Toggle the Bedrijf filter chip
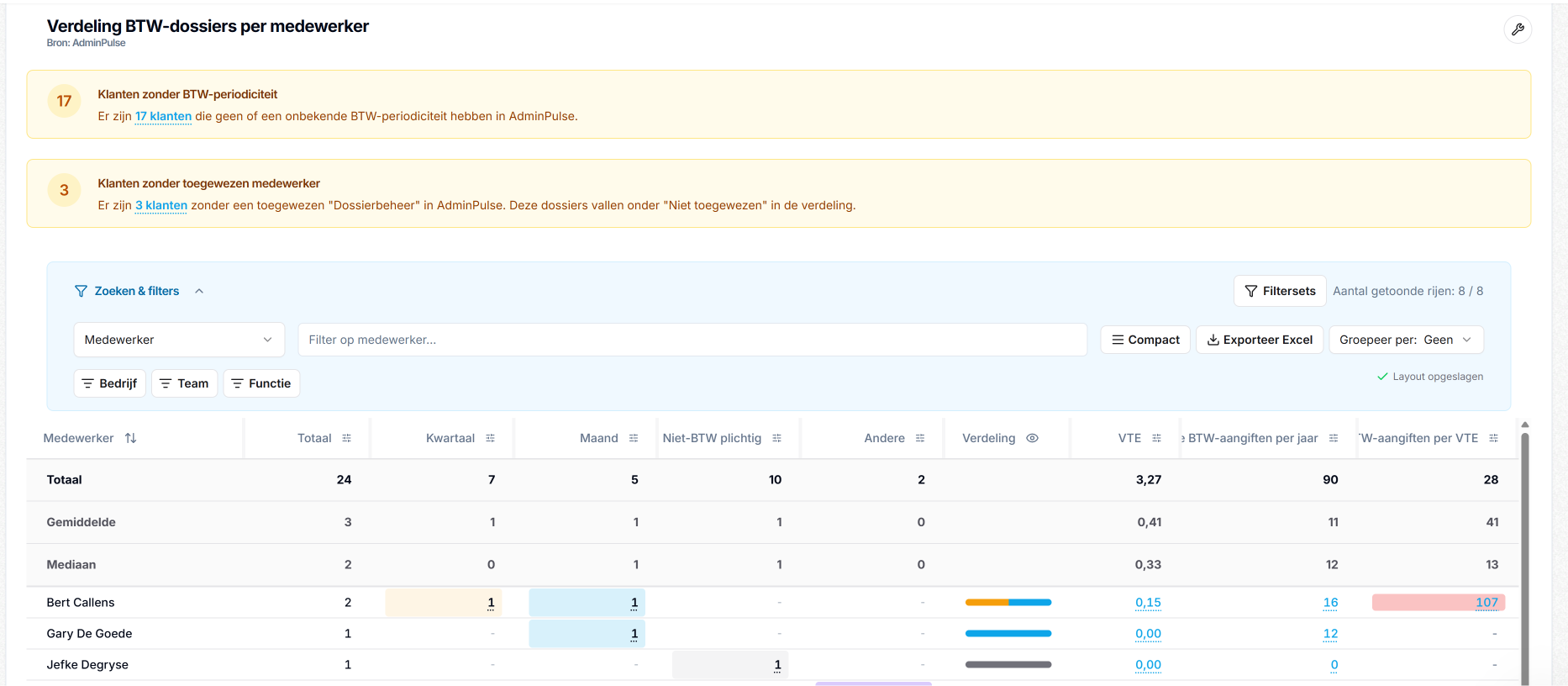This screenshot has height=686, width=1568. [x=110, y=383]
